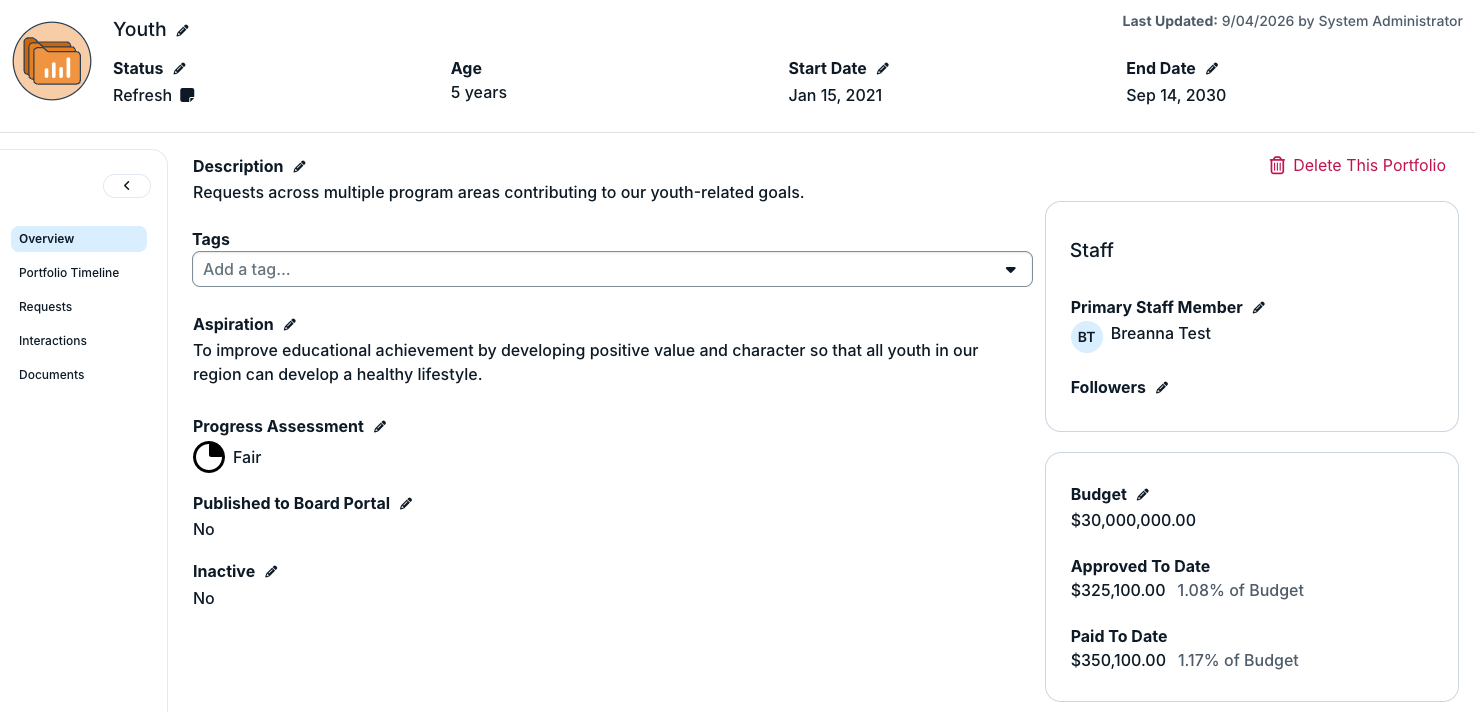Edit the Primary Staff Member pencil

click(x=1259, y=308)
